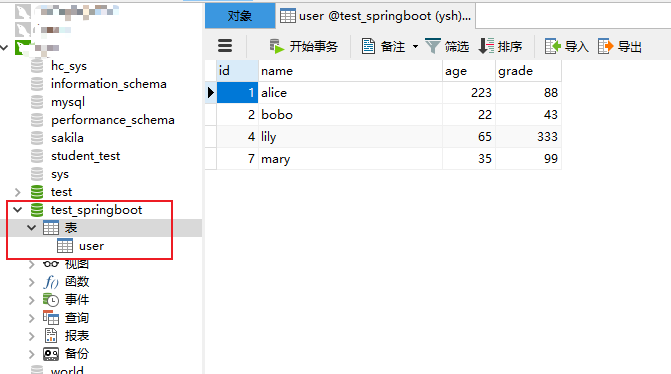Click the row marker for alice row

[211, 93]
